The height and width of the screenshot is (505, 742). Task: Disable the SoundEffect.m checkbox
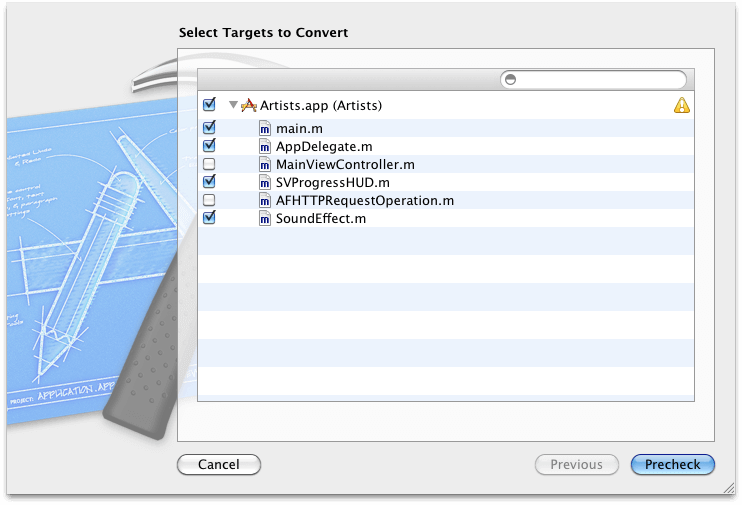(x=209, y=218)
